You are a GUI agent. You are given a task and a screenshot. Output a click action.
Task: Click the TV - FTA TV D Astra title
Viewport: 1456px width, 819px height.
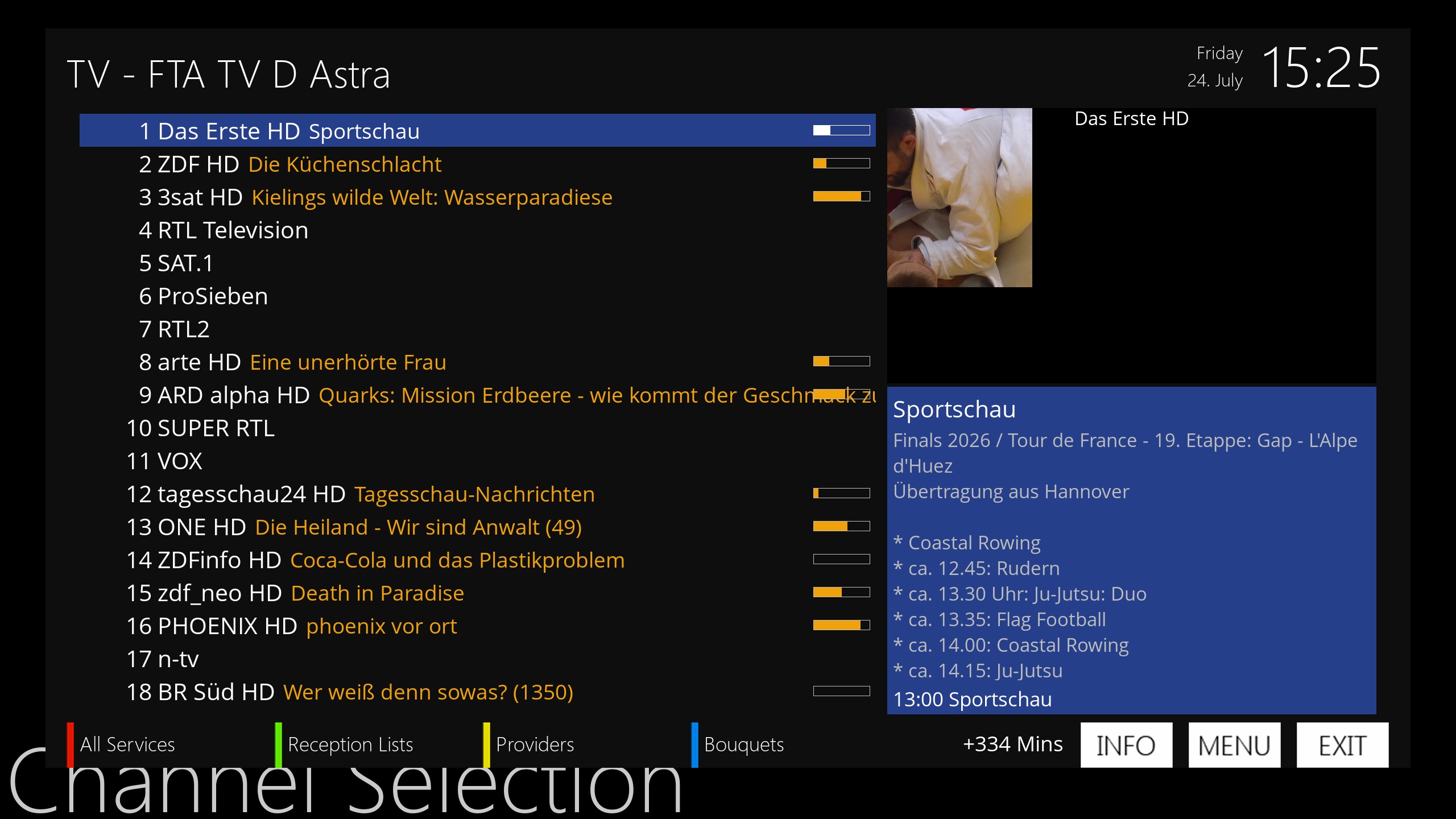tap(229, 75)
